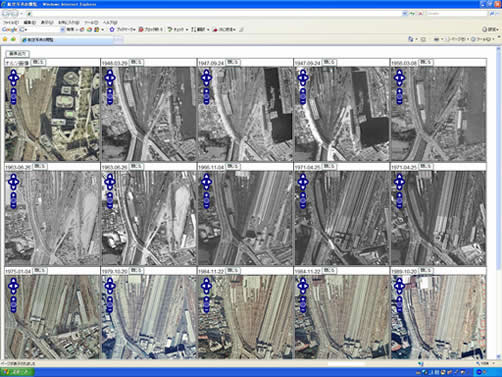Viewport: 502px width, 377px height.
Task: Click the add-to-favorites icon beside the star
Action: pos(13,39)
